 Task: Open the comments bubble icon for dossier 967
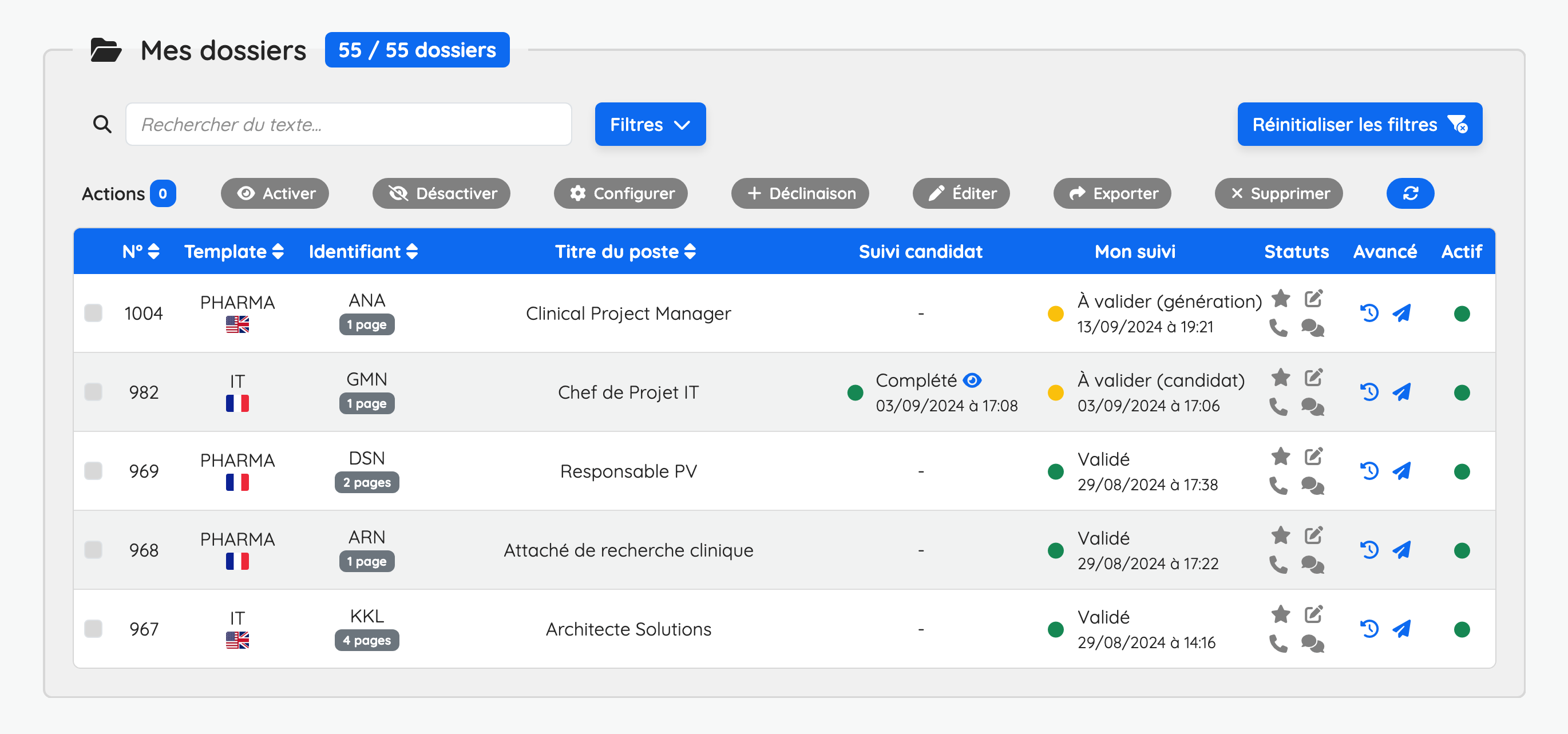[1312, 643]
